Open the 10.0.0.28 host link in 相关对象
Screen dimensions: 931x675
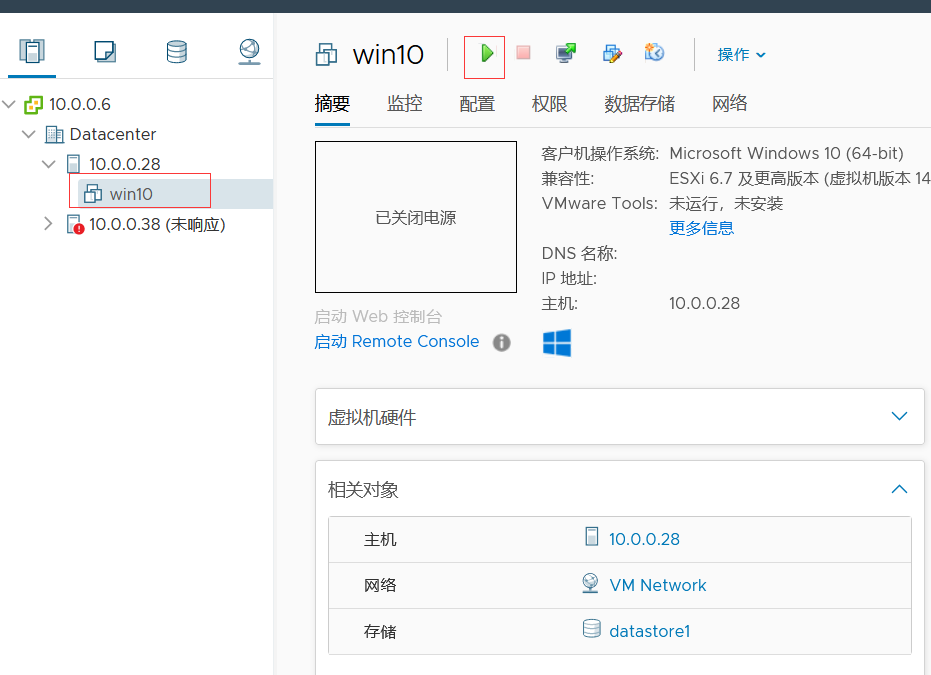click(x=644, y=539)
